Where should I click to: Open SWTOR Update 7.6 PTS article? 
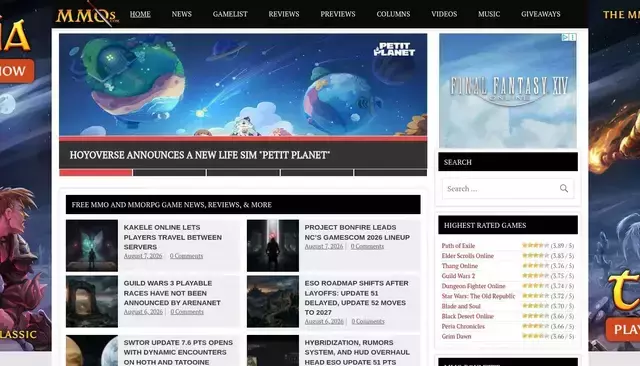(x=178, y=352)
